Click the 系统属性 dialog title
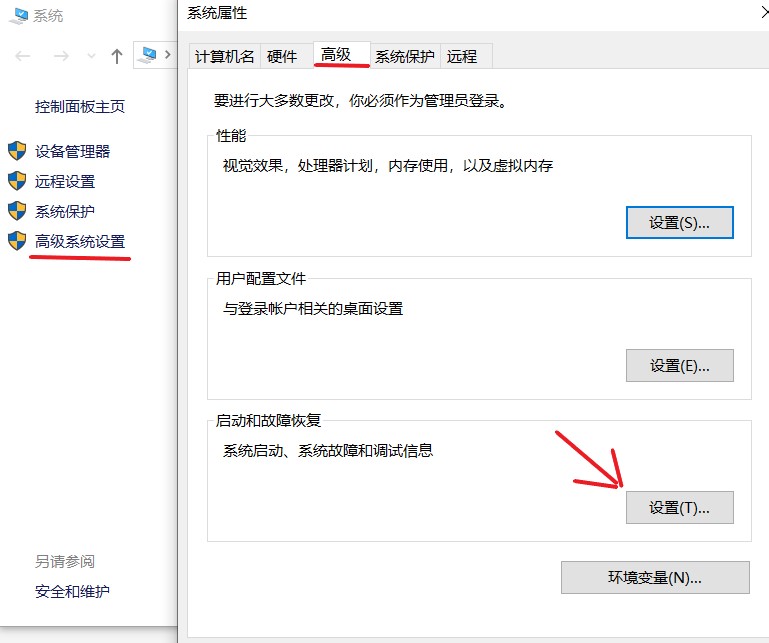The height and width of the screenshot is (643, 769). 217,13
